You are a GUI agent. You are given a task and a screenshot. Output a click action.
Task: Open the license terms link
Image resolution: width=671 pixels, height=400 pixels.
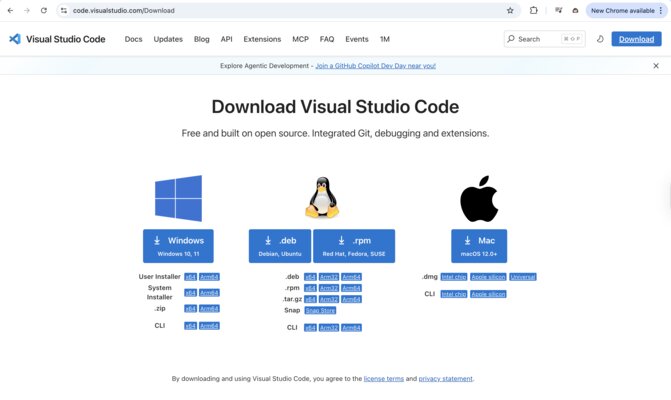pyautogui.click(x=383, y=379)
